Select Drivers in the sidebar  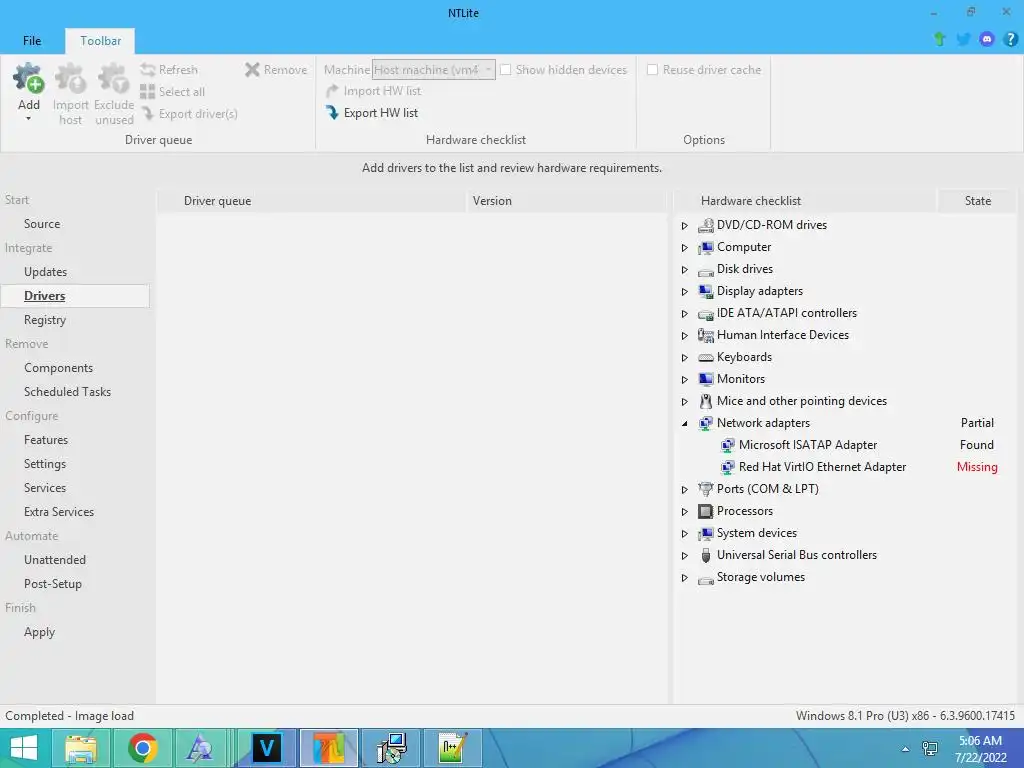75,296
